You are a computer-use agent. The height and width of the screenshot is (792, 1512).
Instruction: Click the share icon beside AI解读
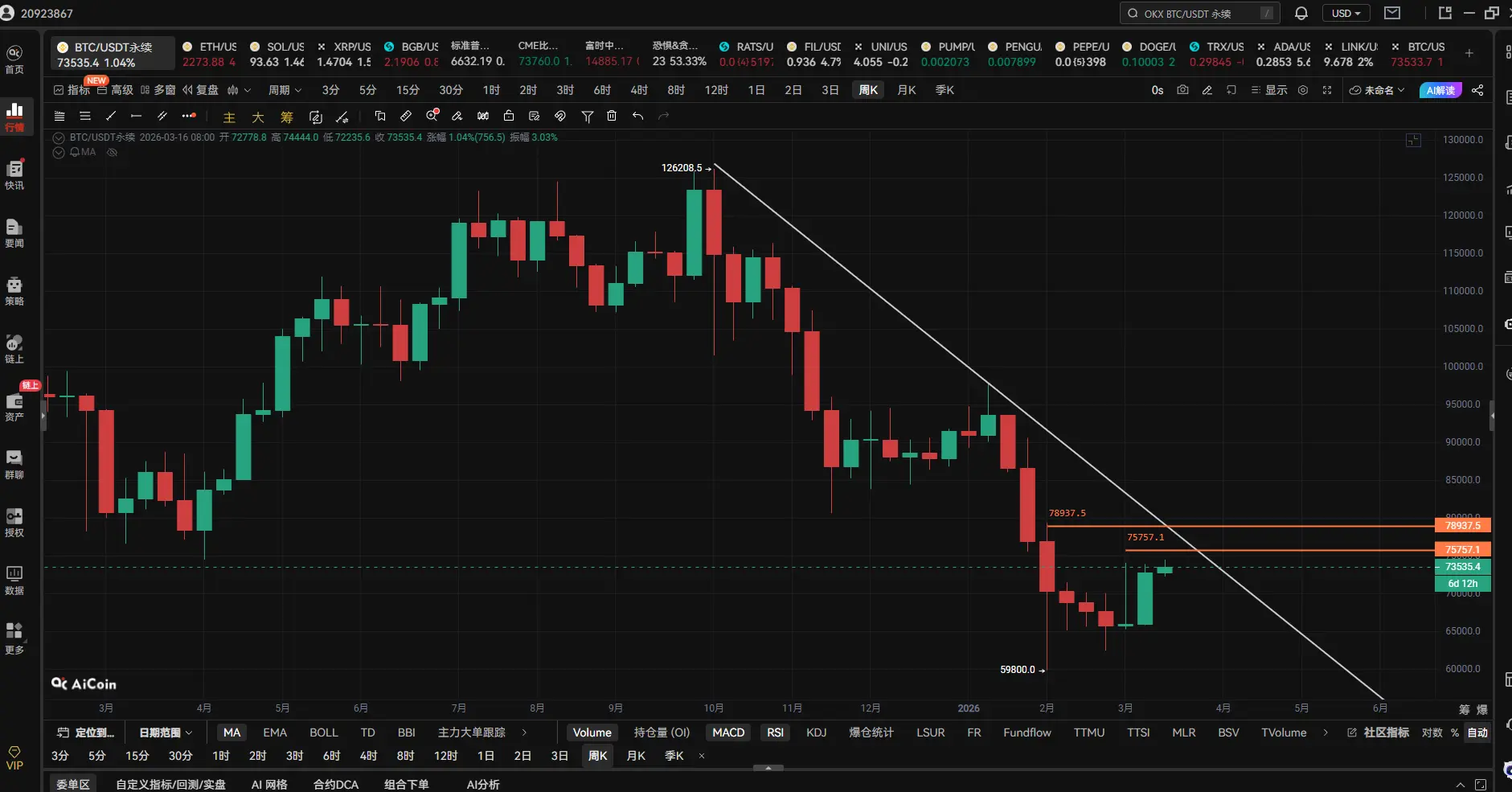click(1477, 90)
